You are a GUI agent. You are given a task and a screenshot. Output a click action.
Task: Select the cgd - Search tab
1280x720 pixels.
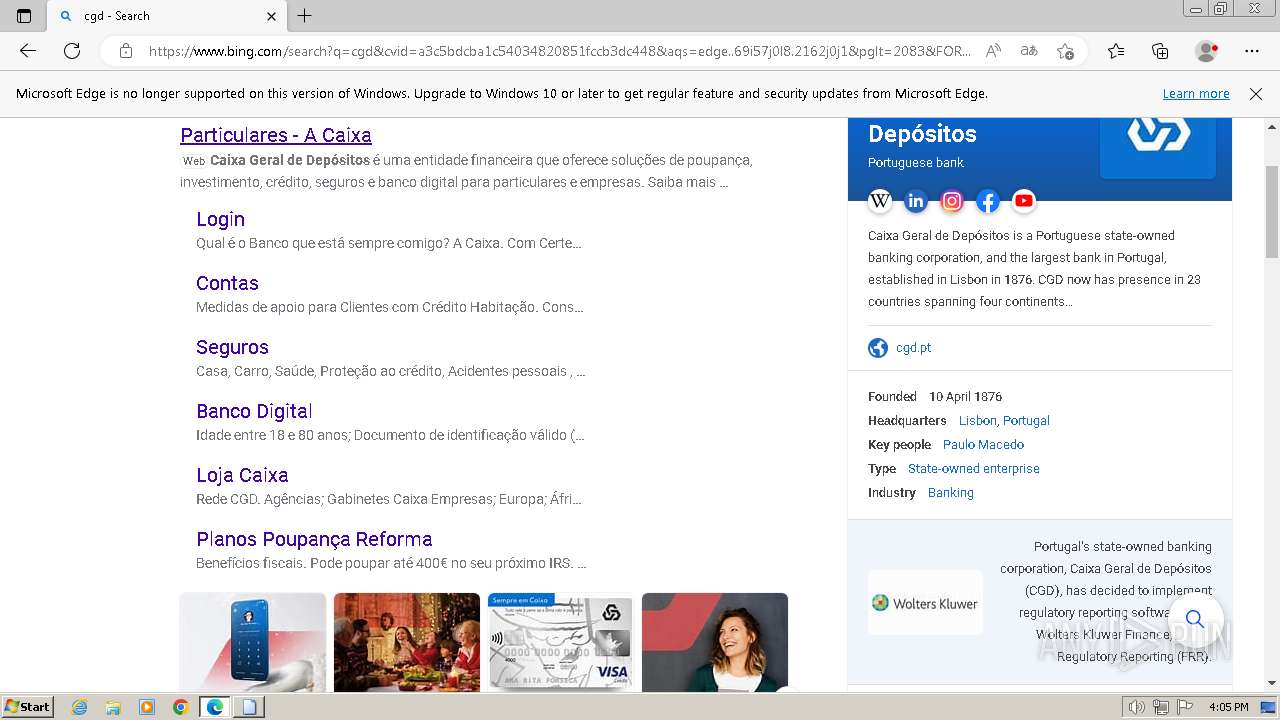pyautogui.click(x=167, y=16)
